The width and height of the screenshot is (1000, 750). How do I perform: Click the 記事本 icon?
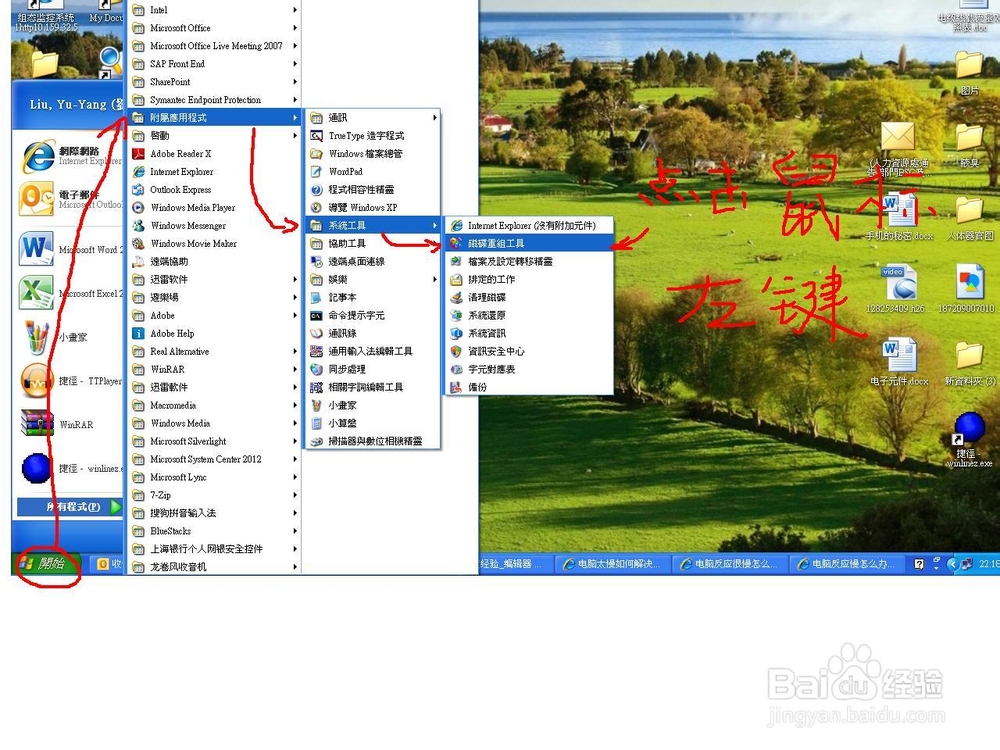tap(316, 297)
